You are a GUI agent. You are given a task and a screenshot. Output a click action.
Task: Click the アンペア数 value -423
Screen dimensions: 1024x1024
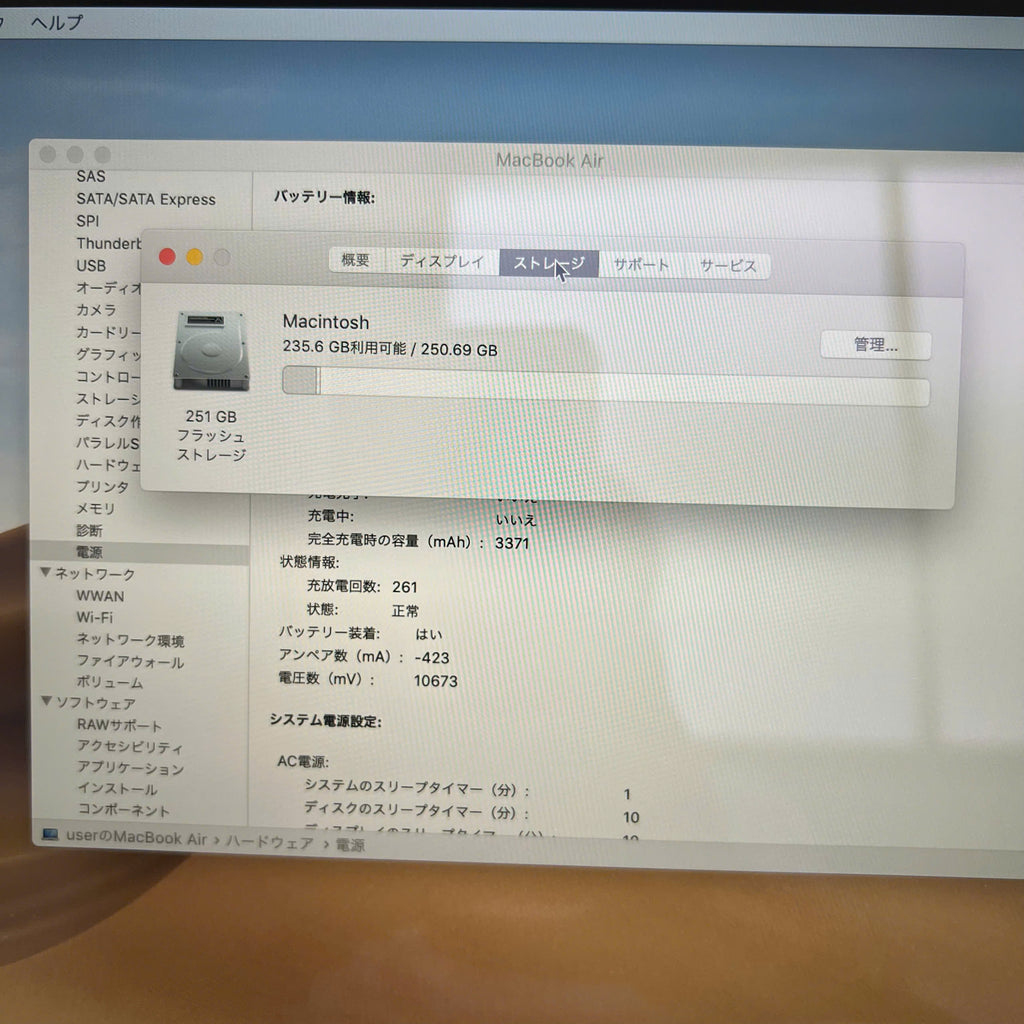click(x=432, y=658)
